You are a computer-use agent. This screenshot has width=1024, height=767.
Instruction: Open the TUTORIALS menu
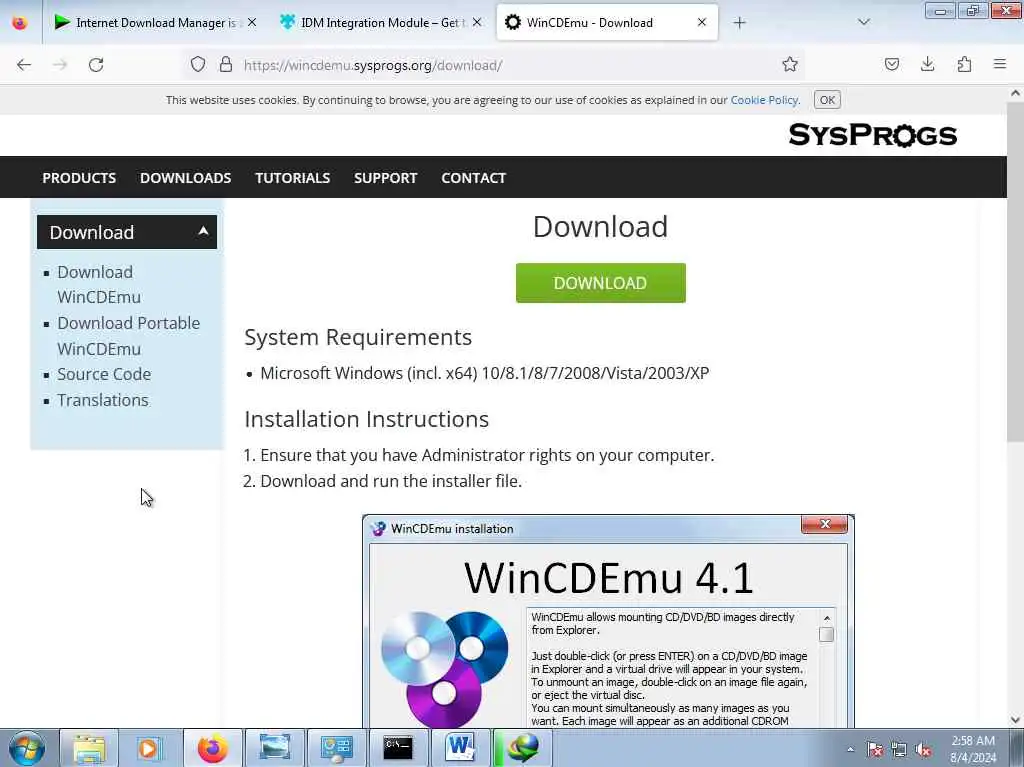[x=293, y=178]
